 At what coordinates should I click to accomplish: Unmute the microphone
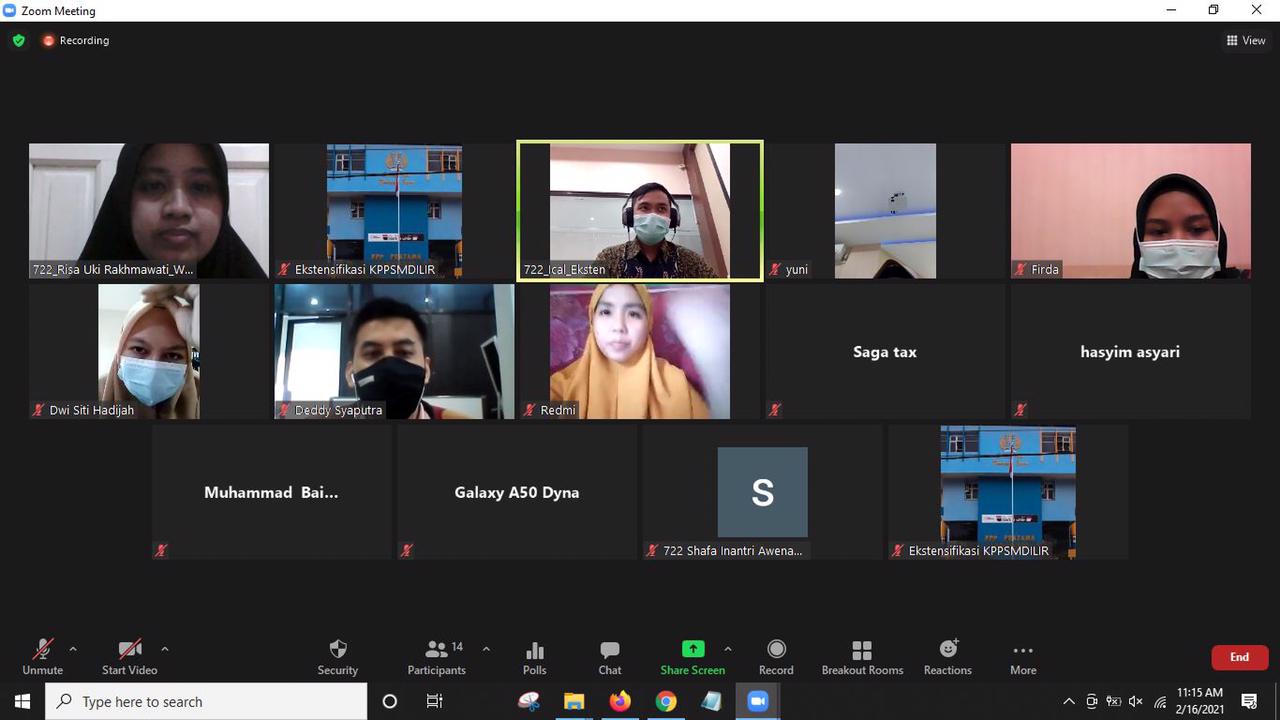43,656
